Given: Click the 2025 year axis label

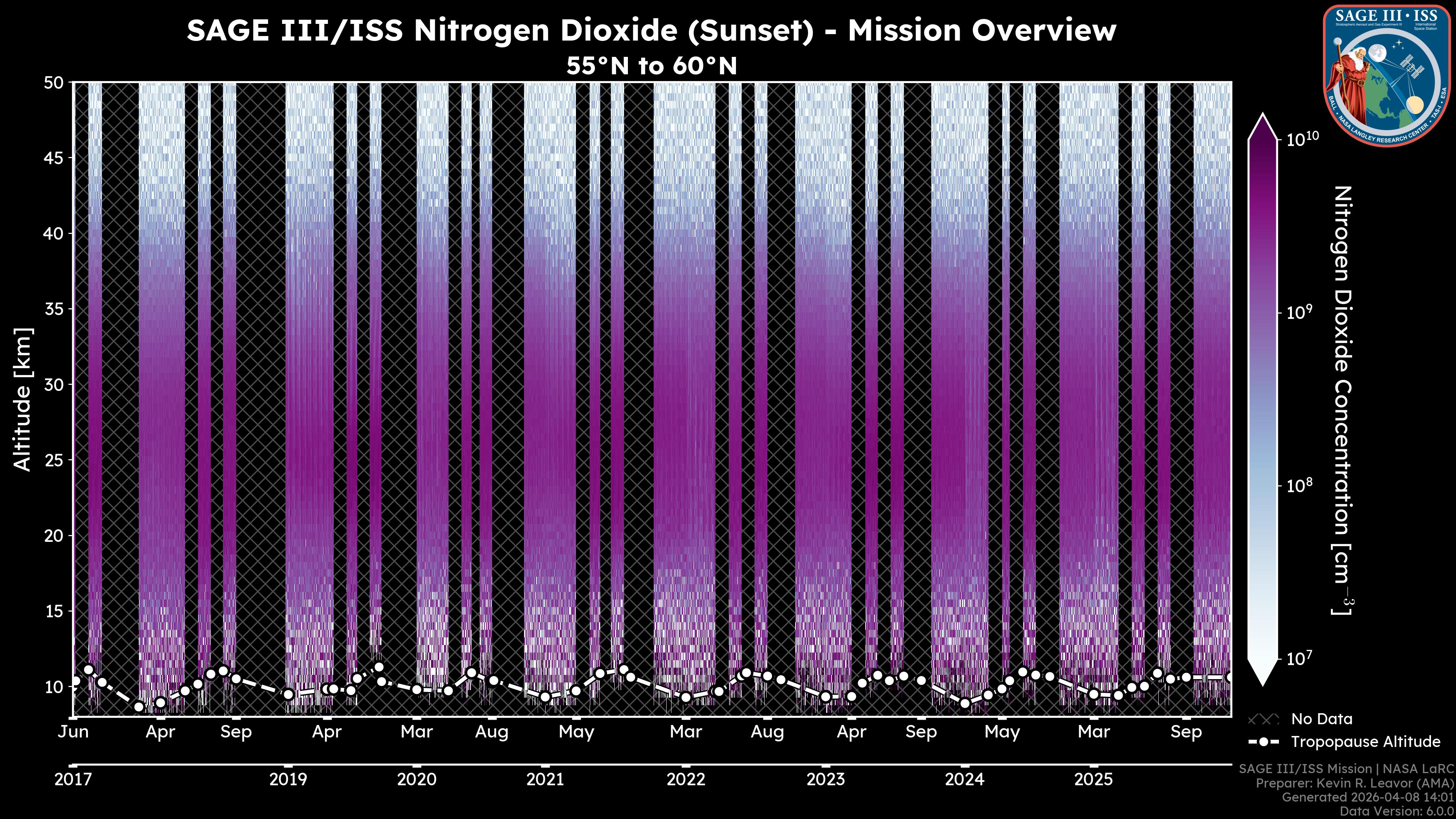Looking at the screenshot, I should [1093, 780].
